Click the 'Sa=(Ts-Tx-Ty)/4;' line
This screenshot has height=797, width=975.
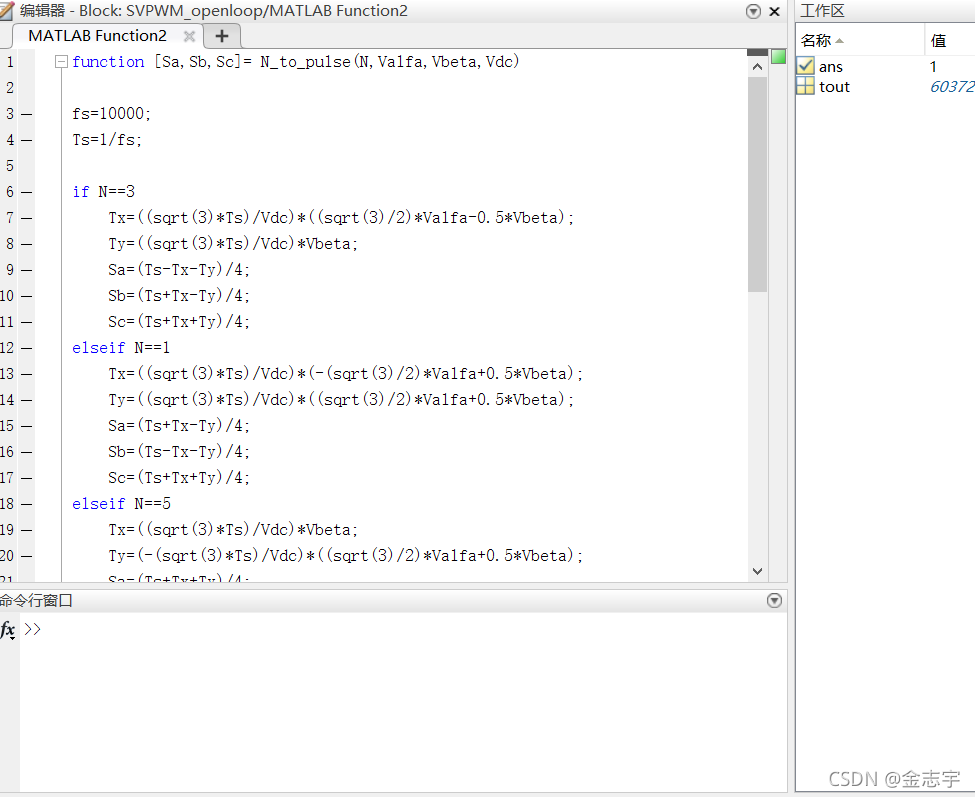(x=179, y=270)
